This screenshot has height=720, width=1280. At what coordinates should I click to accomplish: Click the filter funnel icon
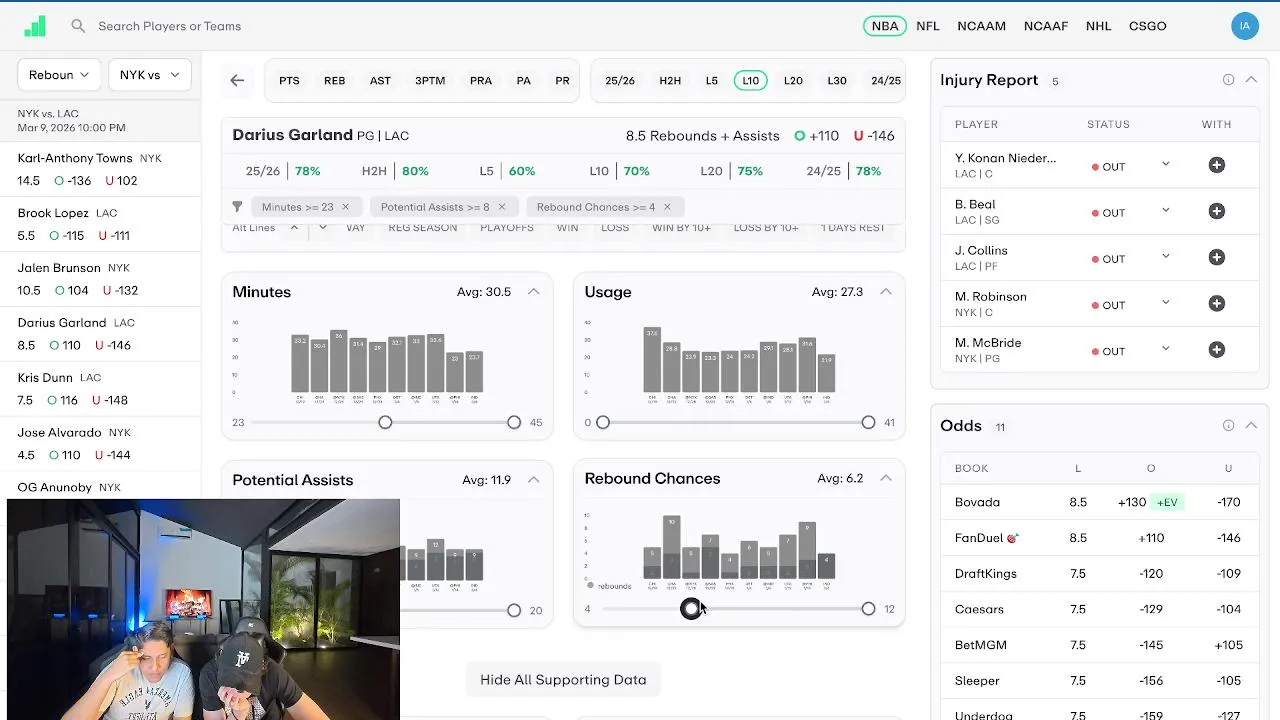click(x=237, y=207)
